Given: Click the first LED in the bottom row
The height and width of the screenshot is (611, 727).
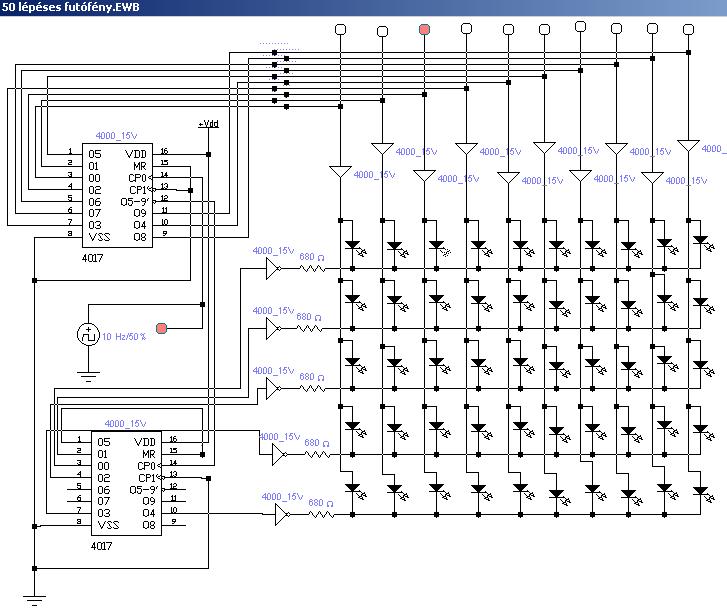Looking at the screenshot, I should pos(354,490).
